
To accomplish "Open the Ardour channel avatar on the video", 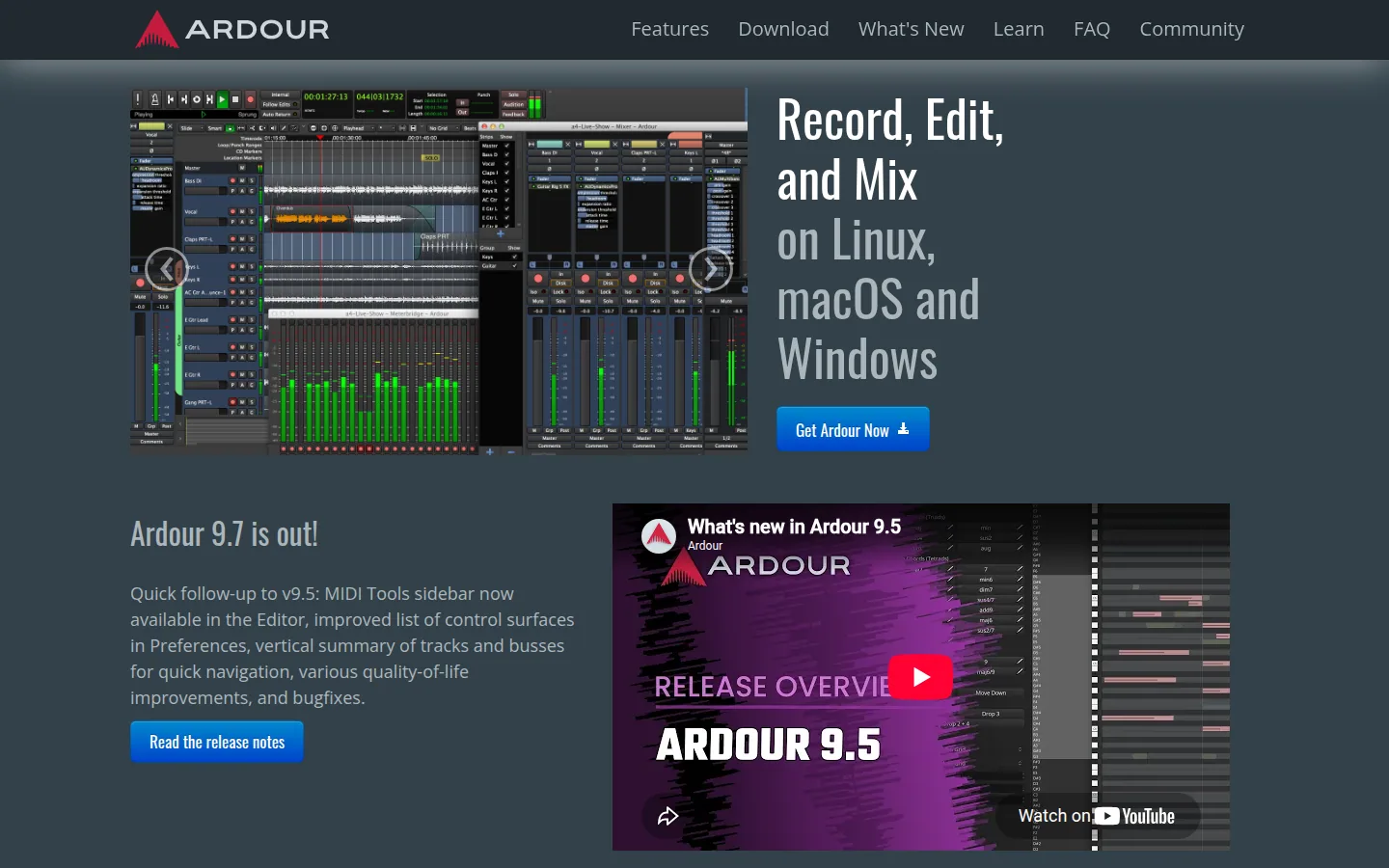I will pos(660,536).
